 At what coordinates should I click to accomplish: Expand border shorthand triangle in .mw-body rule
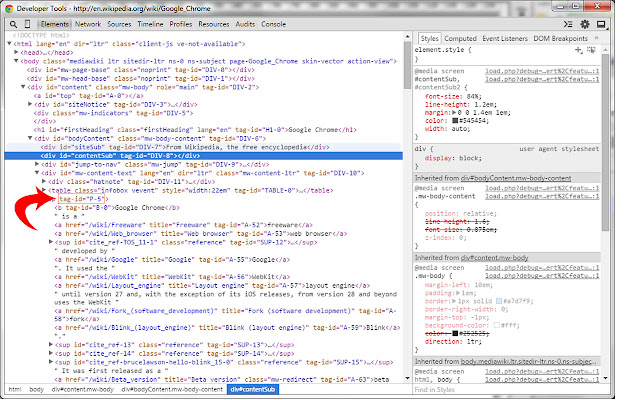pyautogui.click(x=454, y=301)
